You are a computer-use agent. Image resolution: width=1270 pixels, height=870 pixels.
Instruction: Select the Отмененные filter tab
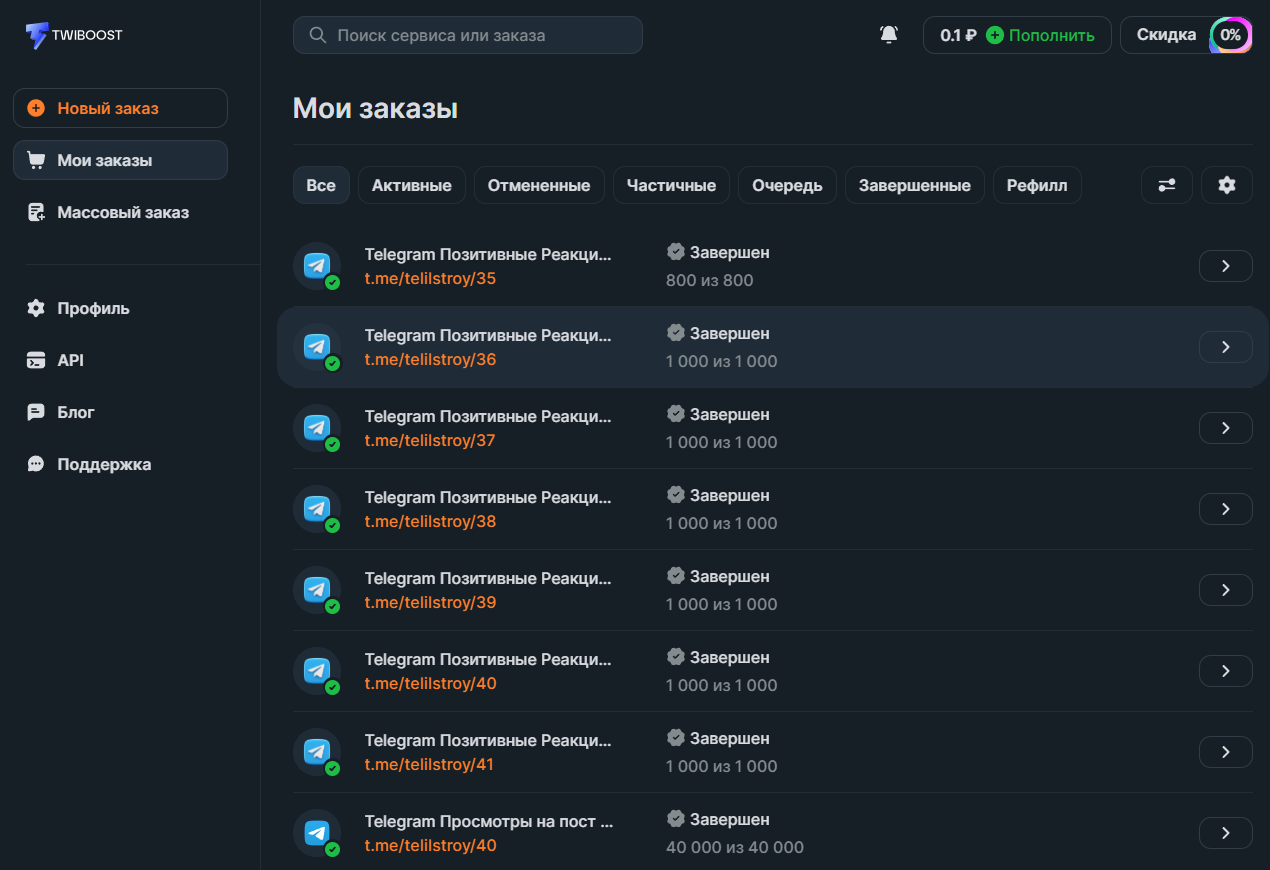click(x=539, y=185)
